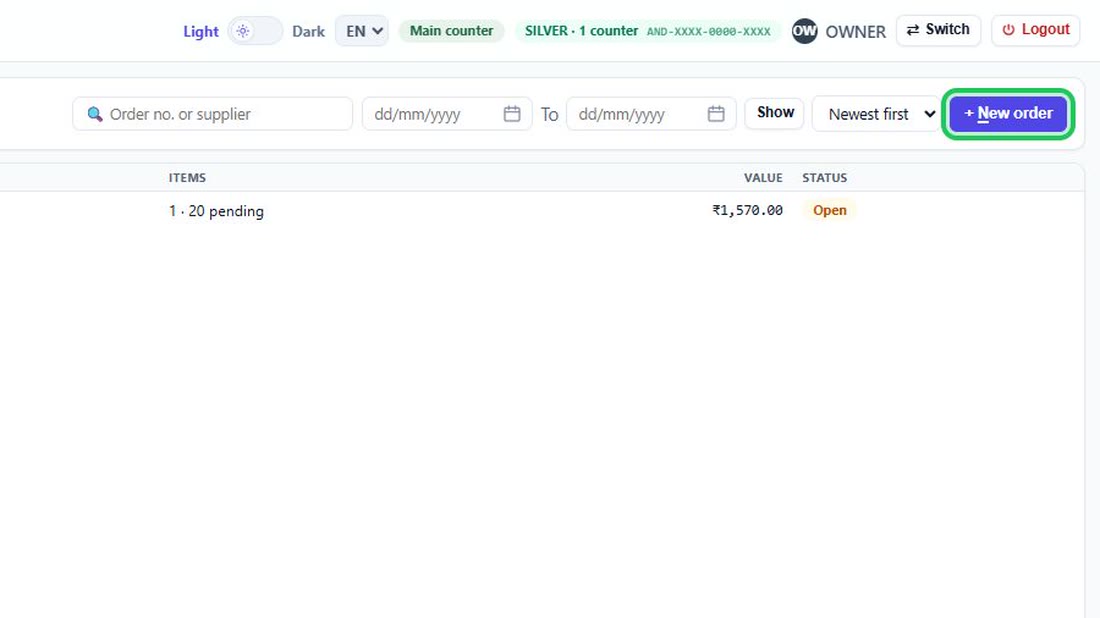Focus the Order no. or supplier field
Image resolution: width=1100 pixels, height=618 pixels.
pyautogui.click(x=213, y=114)
